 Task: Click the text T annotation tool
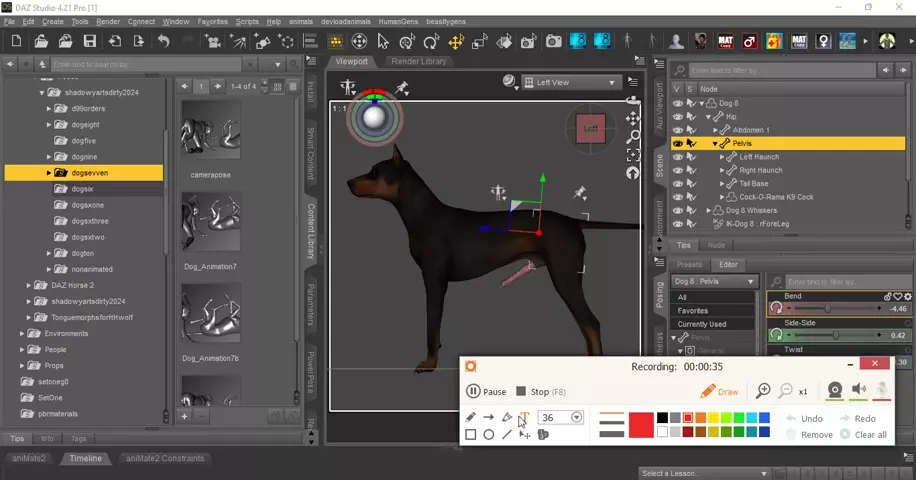pyautogui.click(x=523, y=417)
